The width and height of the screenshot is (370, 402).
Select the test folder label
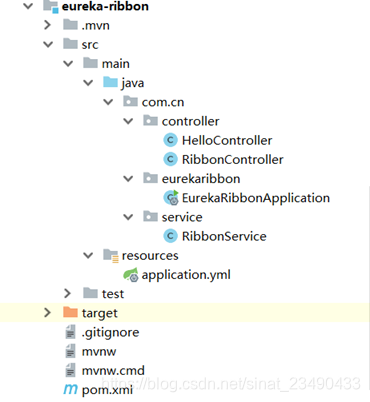pyautogui.click(x=113, y=294)
